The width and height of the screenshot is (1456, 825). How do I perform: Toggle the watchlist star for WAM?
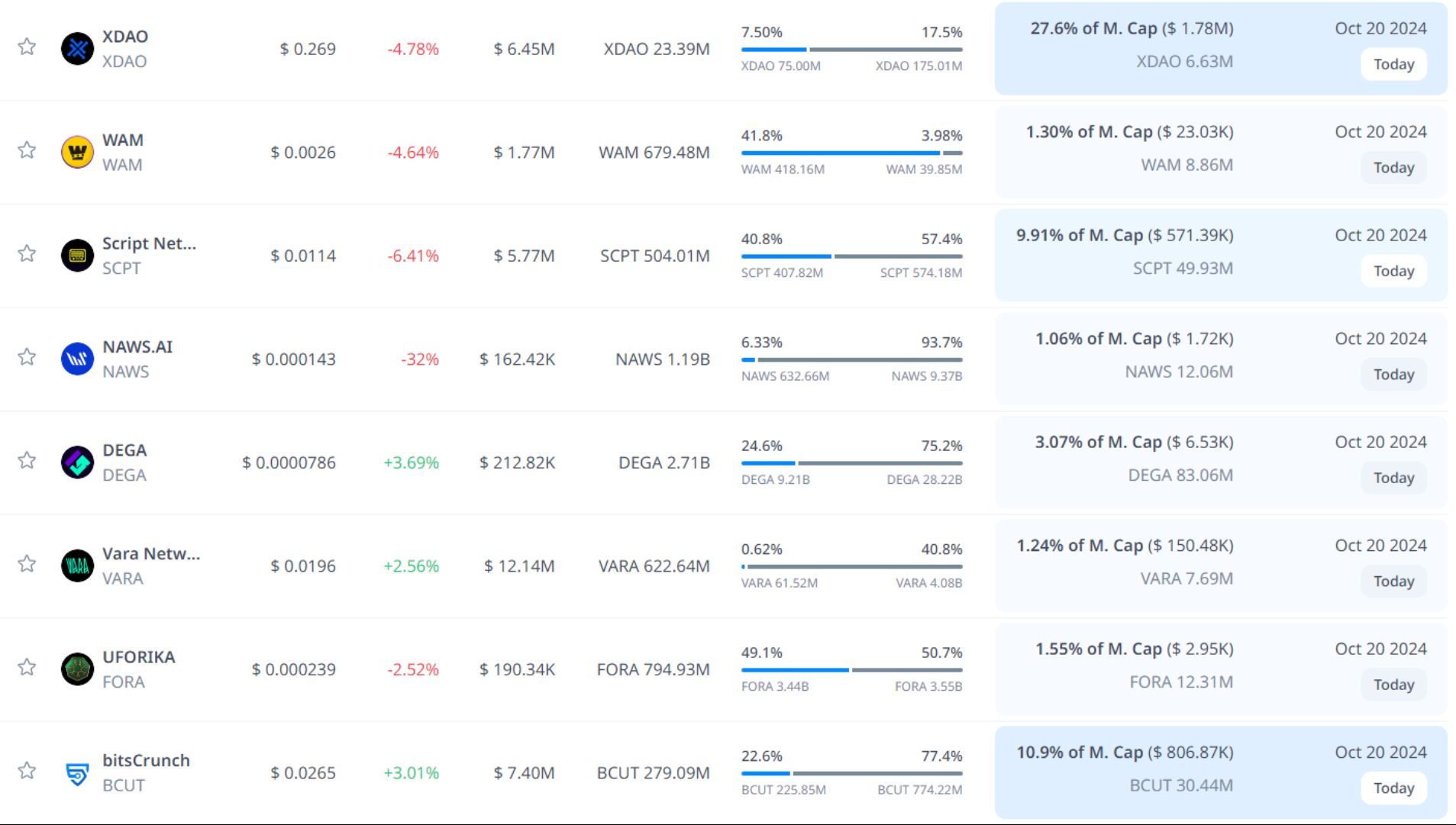(x=27, y=150)
